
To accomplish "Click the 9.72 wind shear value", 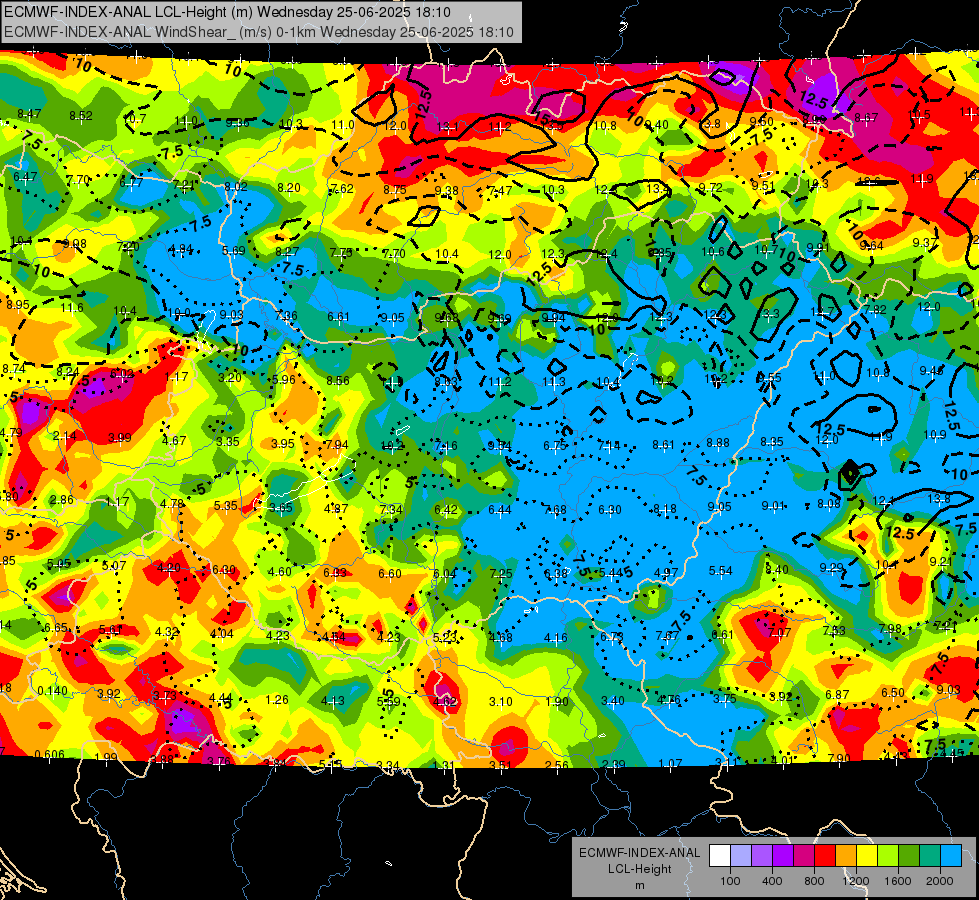I will tap(711, 187).
